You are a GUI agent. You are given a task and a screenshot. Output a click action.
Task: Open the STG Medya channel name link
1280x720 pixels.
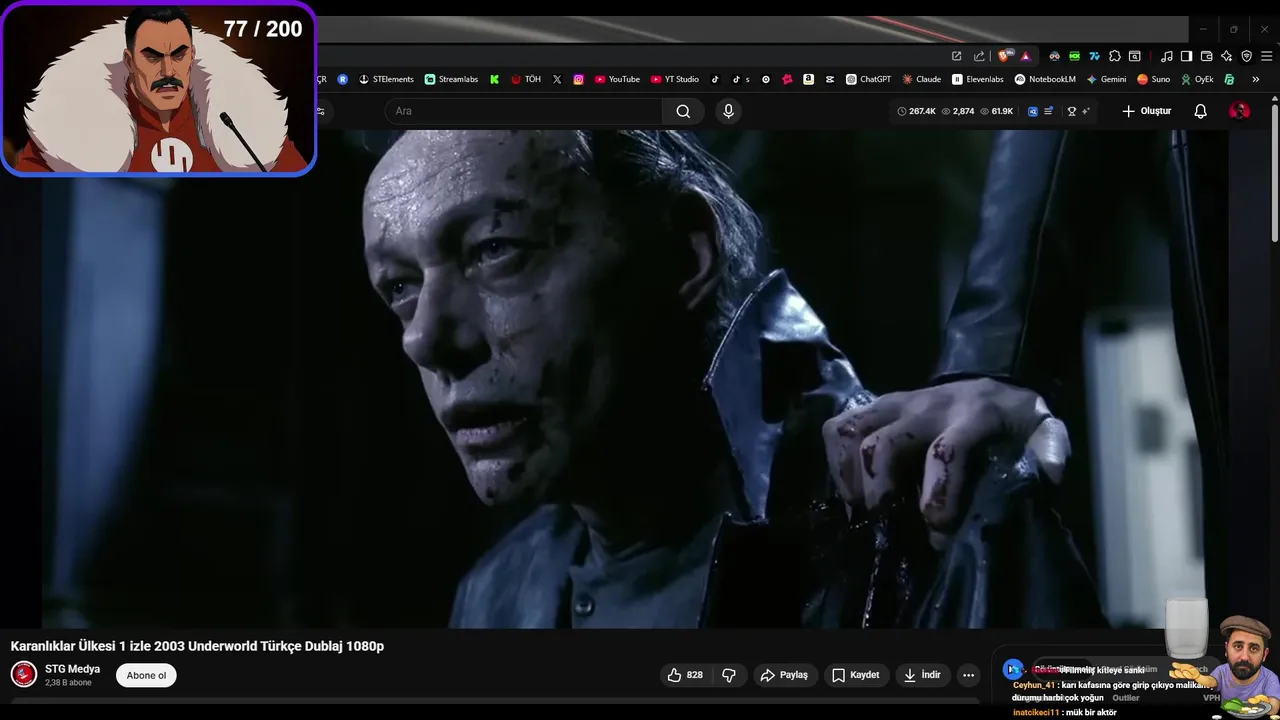72,669
